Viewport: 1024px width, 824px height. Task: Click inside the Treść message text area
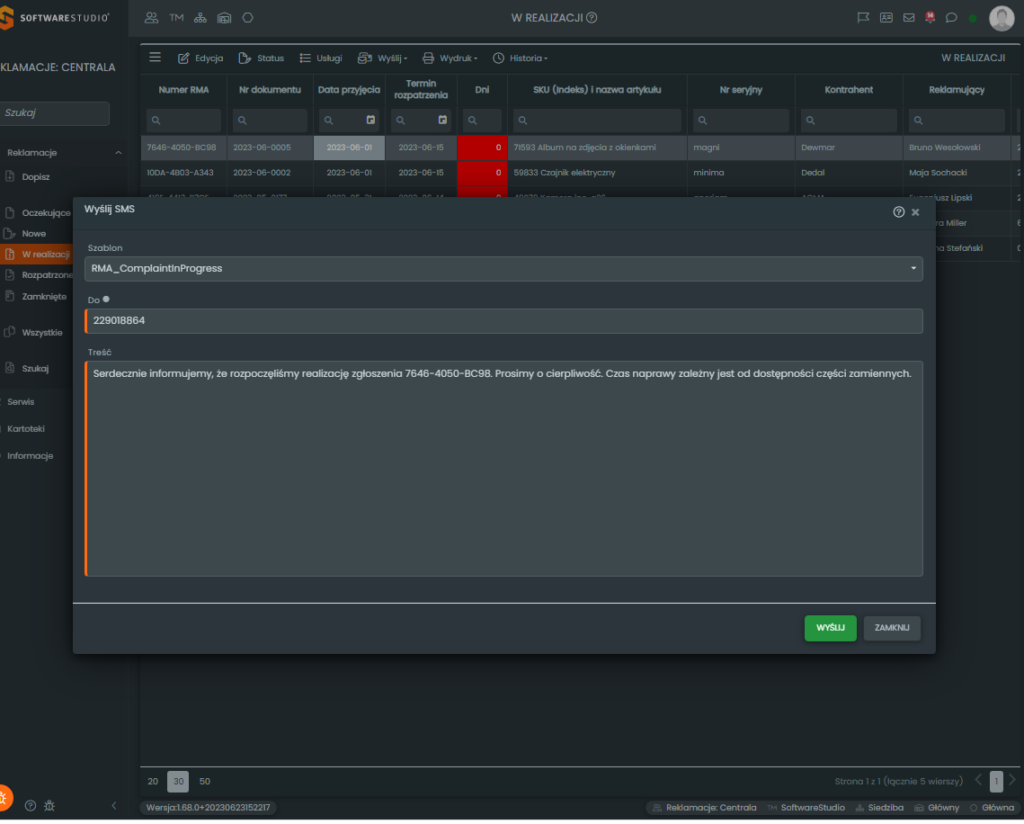[504, 470]
